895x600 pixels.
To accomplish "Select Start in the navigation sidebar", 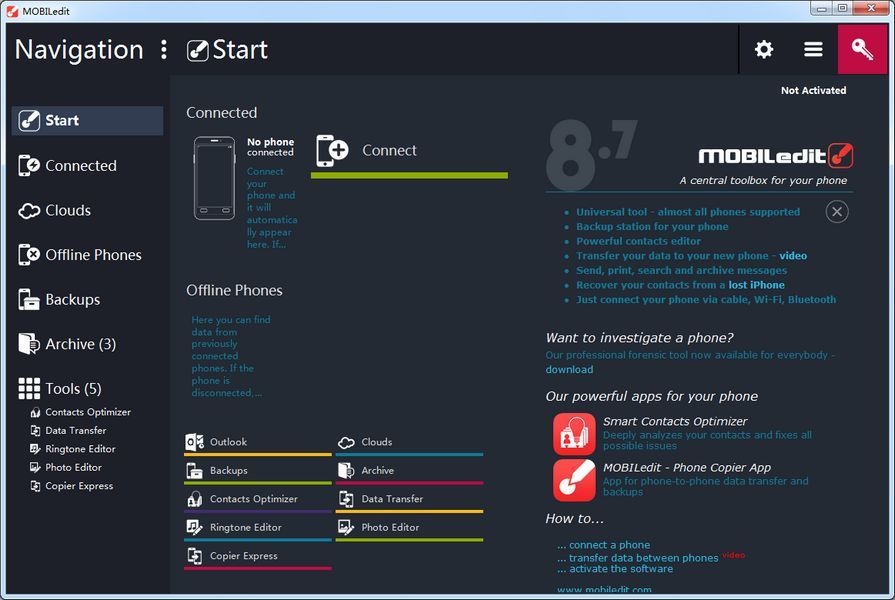I will 87,120.
